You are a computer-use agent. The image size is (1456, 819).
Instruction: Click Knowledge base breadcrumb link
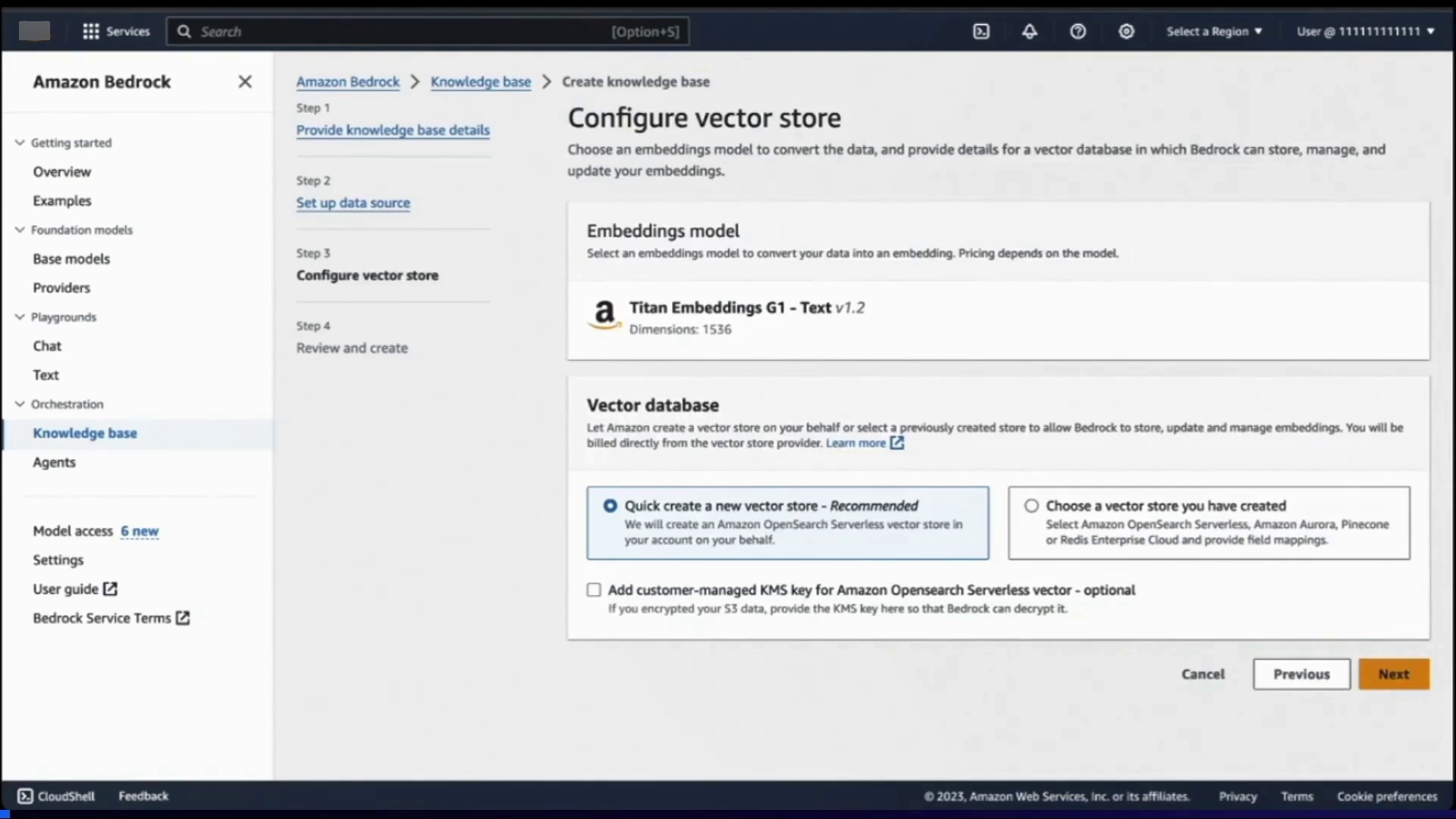[x=481, y=81]
